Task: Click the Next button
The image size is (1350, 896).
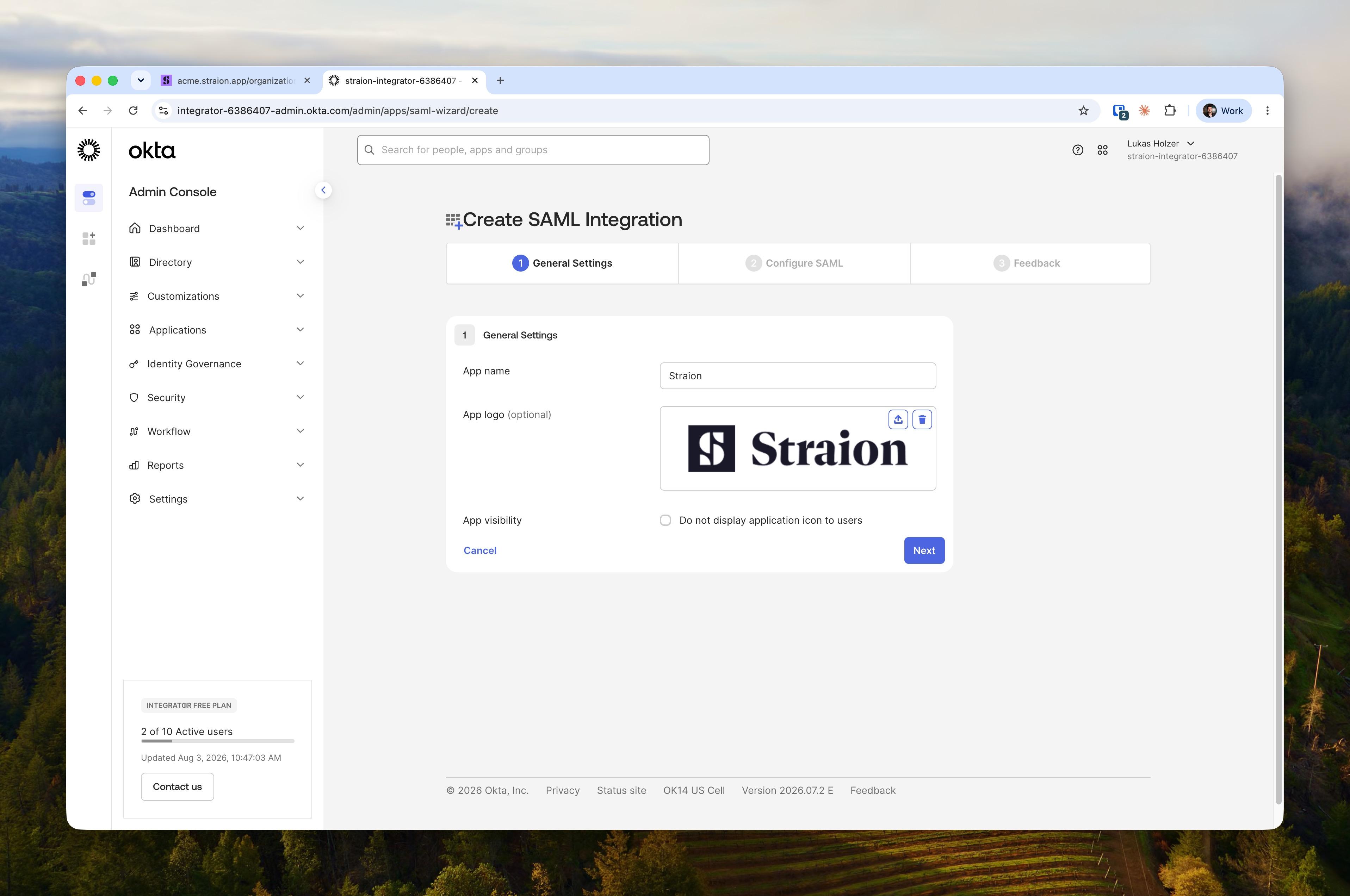Action: 924,550
